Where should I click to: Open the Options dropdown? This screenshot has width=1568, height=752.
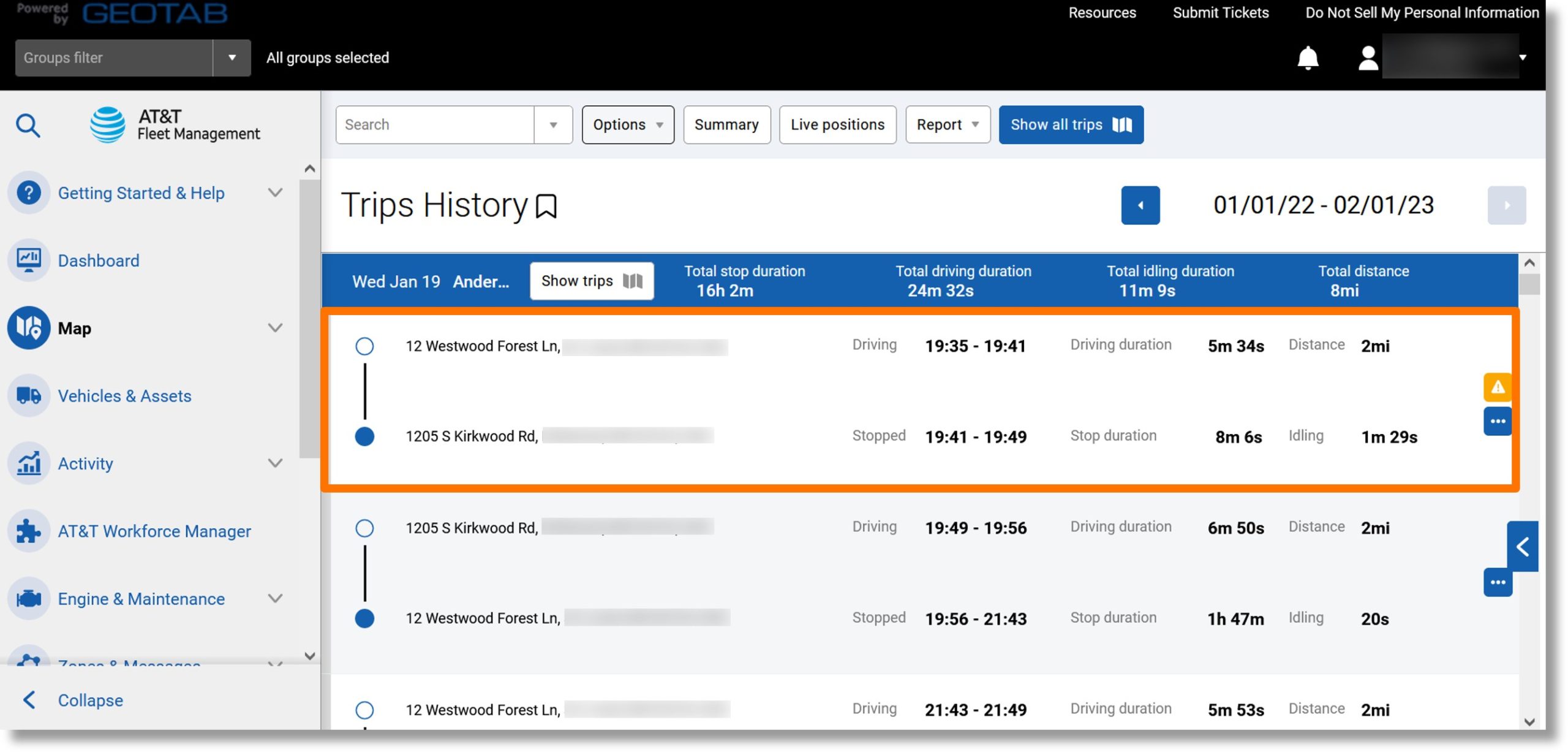pyautogui.click(x=628, y=125)
